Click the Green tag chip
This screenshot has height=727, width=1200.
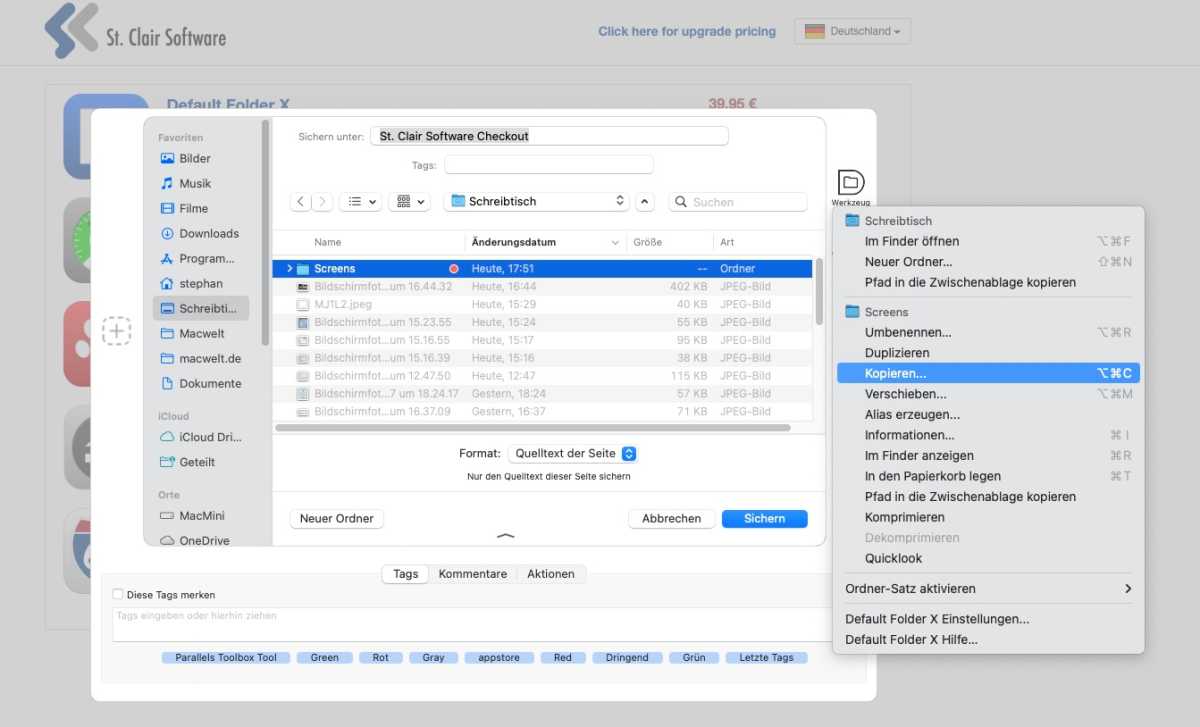coord(325,657)
